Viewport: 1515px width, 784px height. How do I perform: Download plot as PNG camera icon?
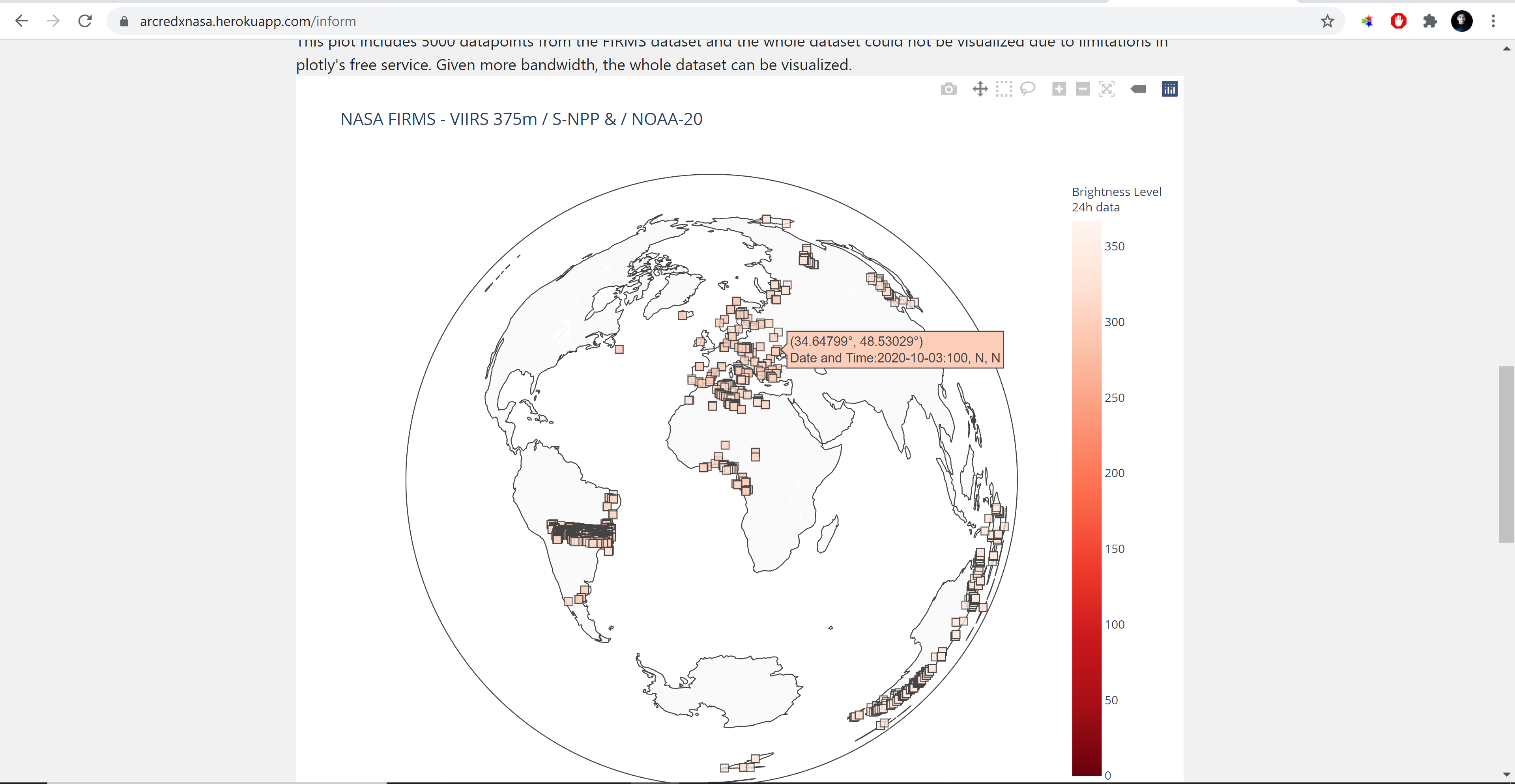point(948,90)
